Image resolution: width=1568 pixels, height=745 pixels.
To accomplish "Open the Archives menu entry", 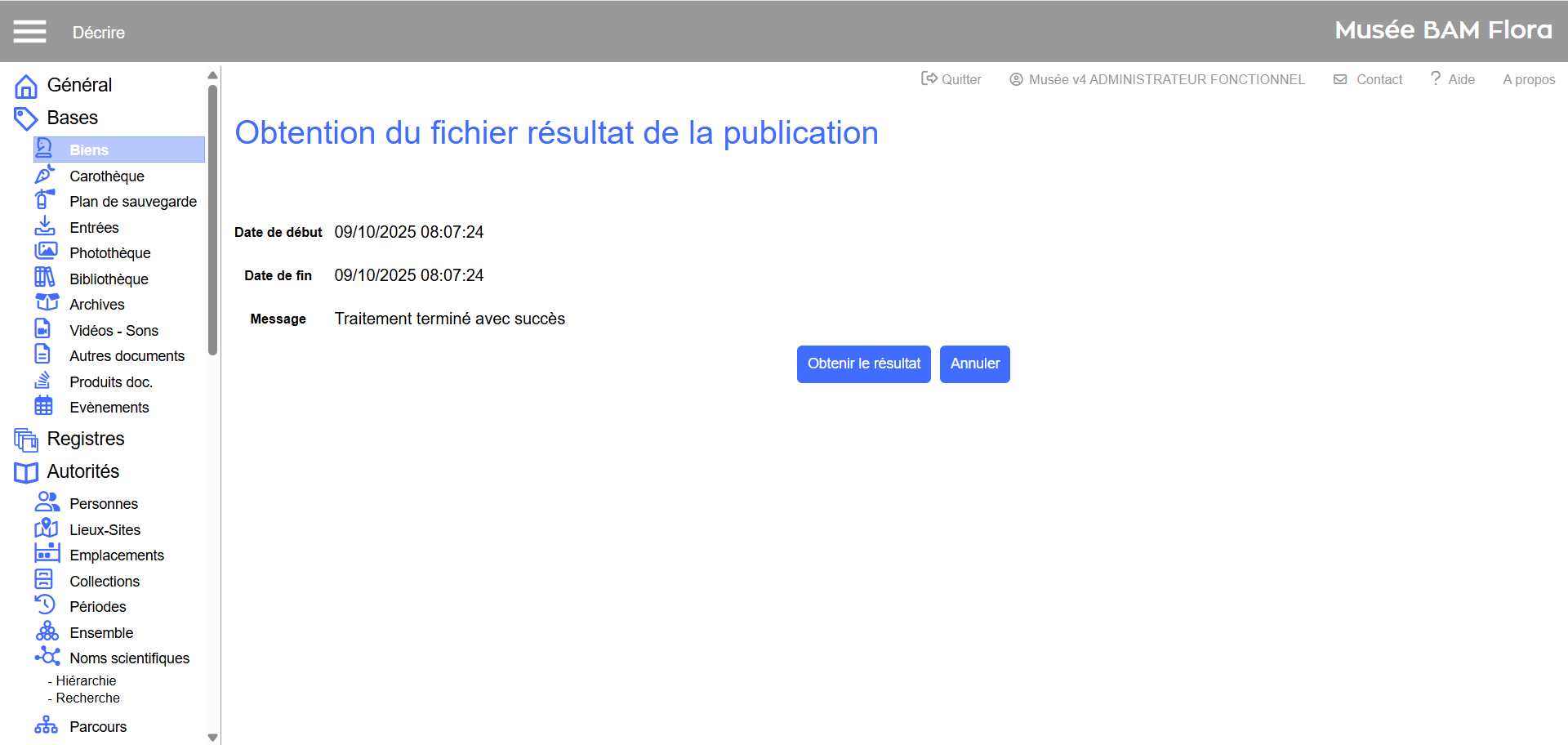I will point(96,305).
